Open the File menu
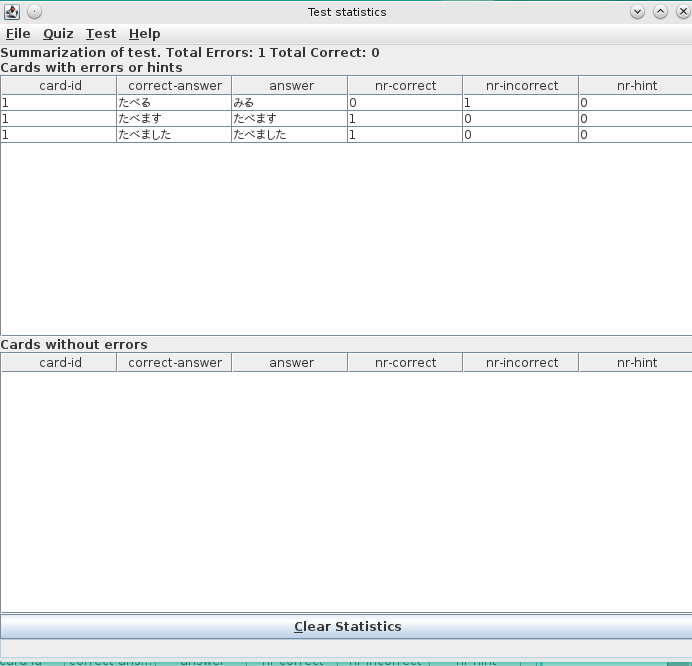This screenshot has width=692, height=666. 18,34
